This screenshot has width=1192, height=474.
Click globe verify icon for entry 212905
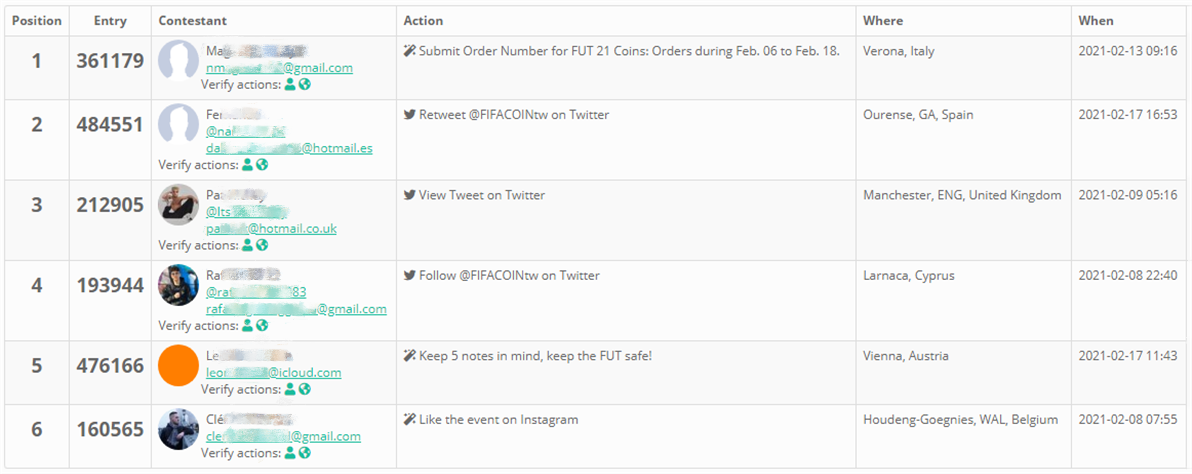pyautogui.click(x=262, y=245)
